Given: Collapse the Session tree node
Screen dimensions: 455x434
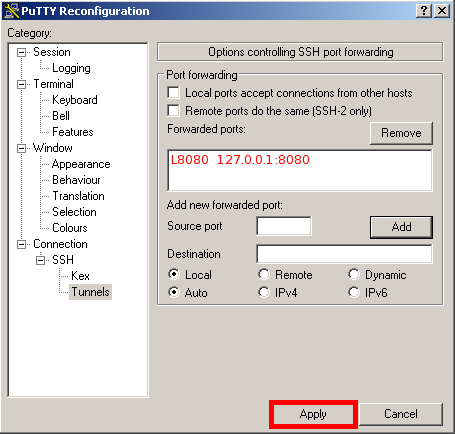Looking at the screenshot, I should [x=21, y=52].
